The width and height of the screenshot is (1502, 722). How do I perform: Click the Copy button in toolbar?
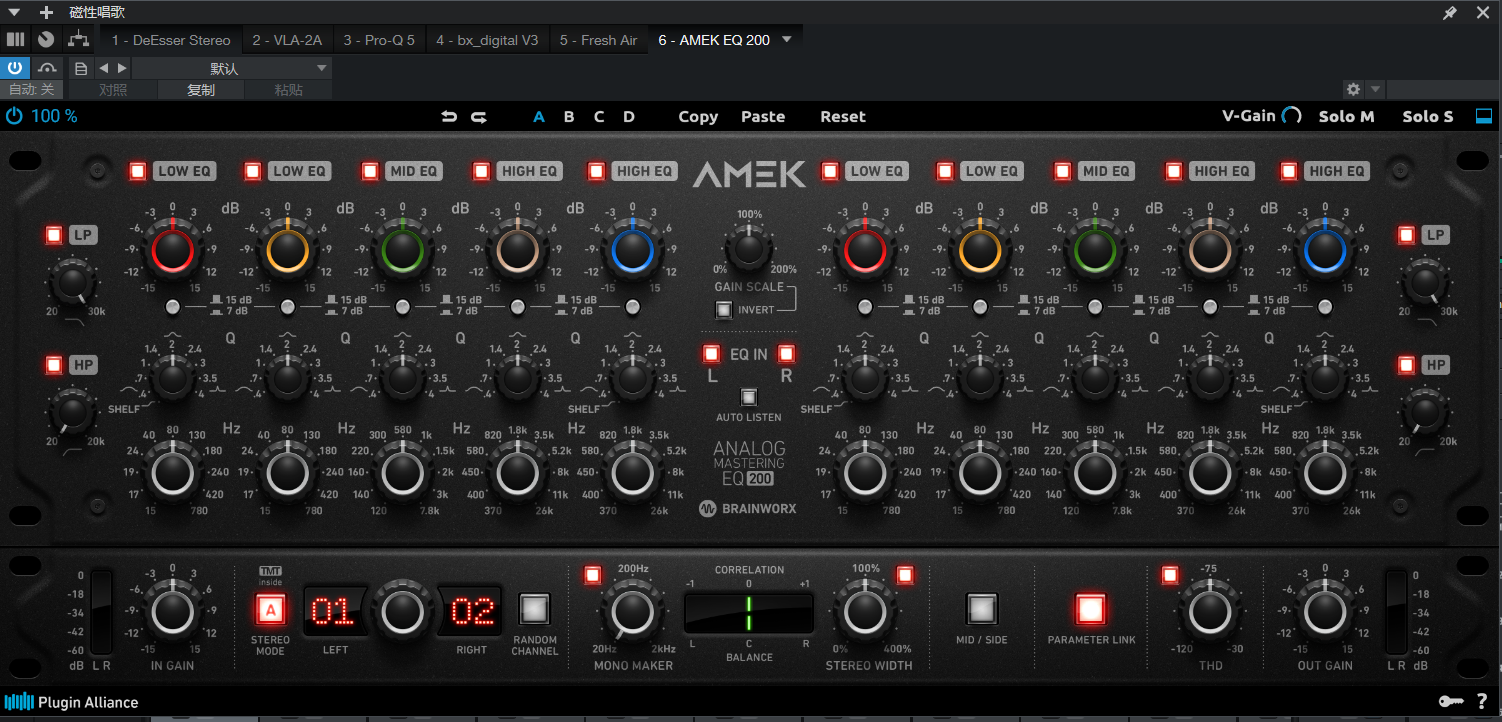click(697, 117)
